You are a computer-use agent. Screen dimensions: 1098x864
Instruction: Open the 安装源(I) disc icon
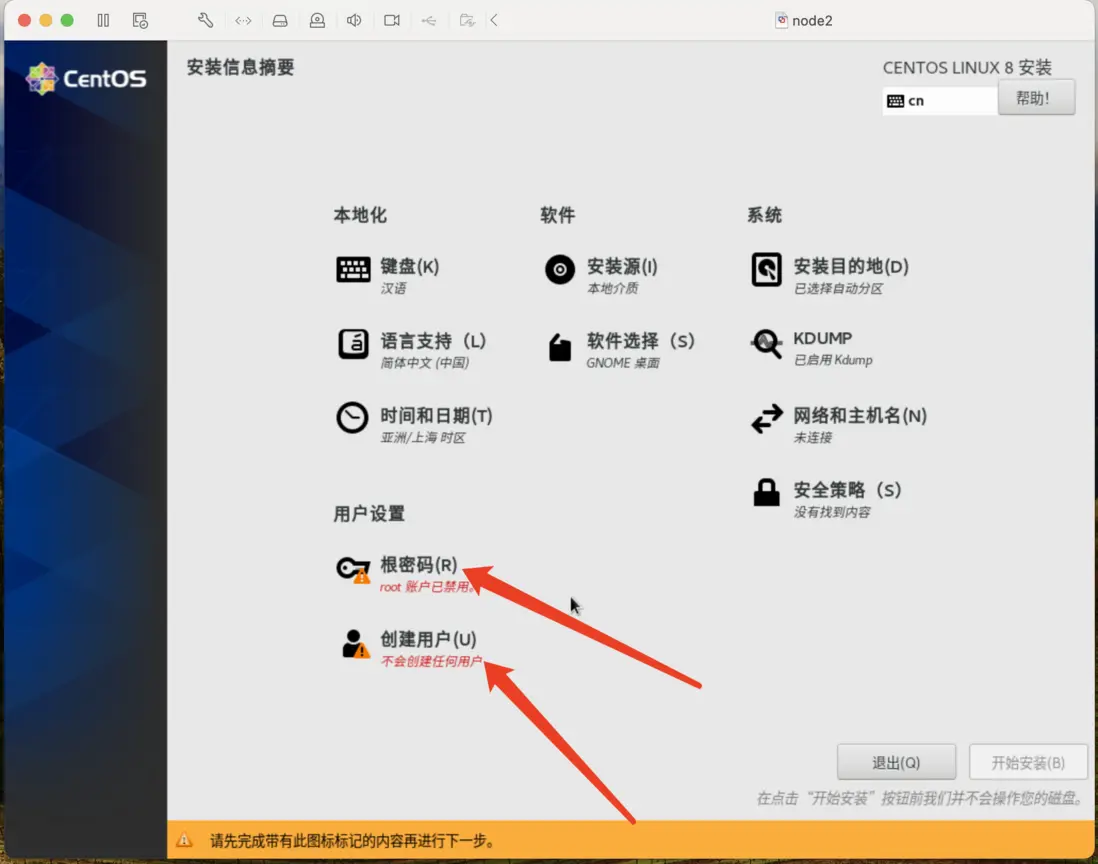click(560, 270)
